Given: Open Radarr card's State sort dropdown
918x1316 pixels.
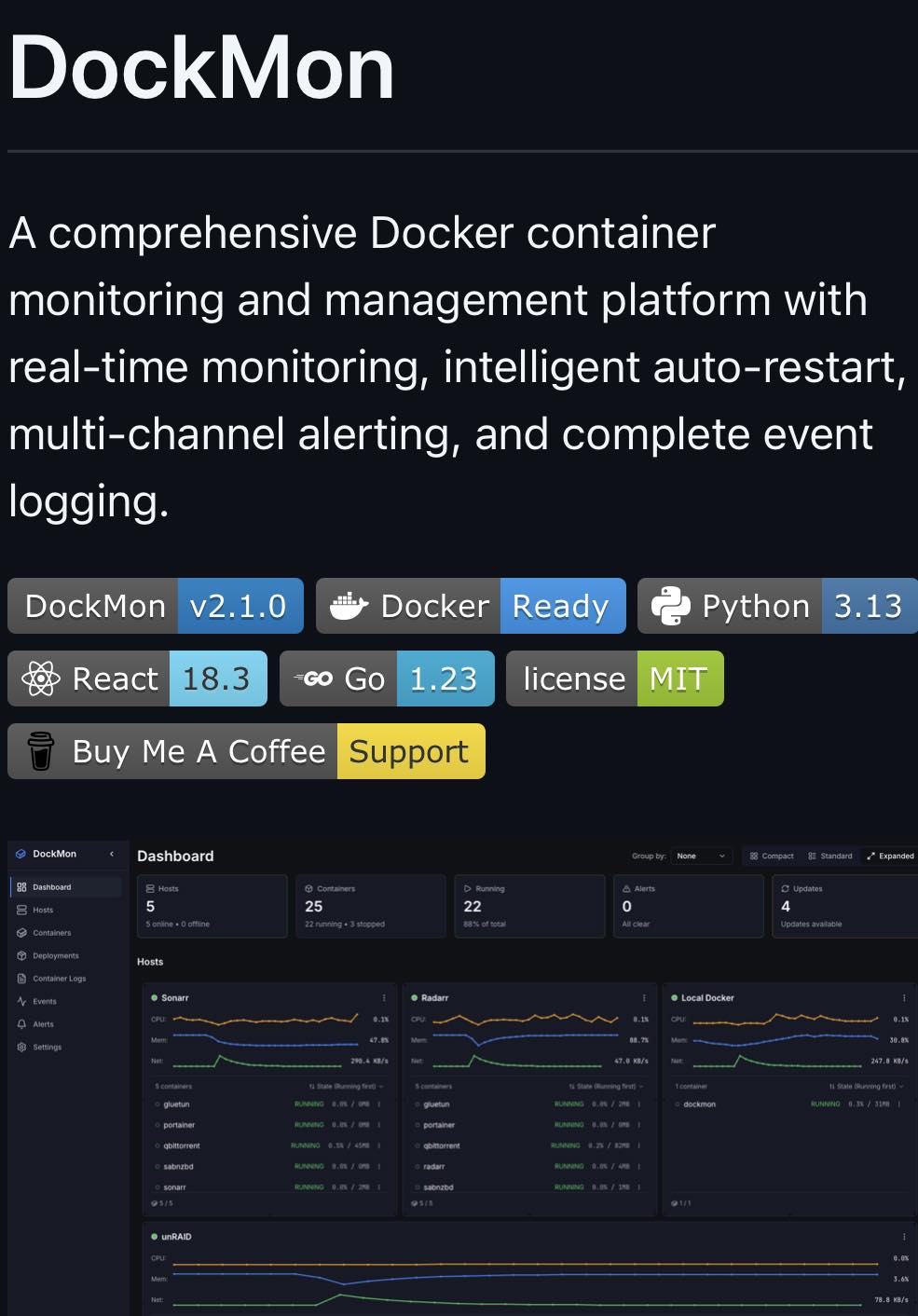Looking at the screenshot, I should [x=606, y=1087].
